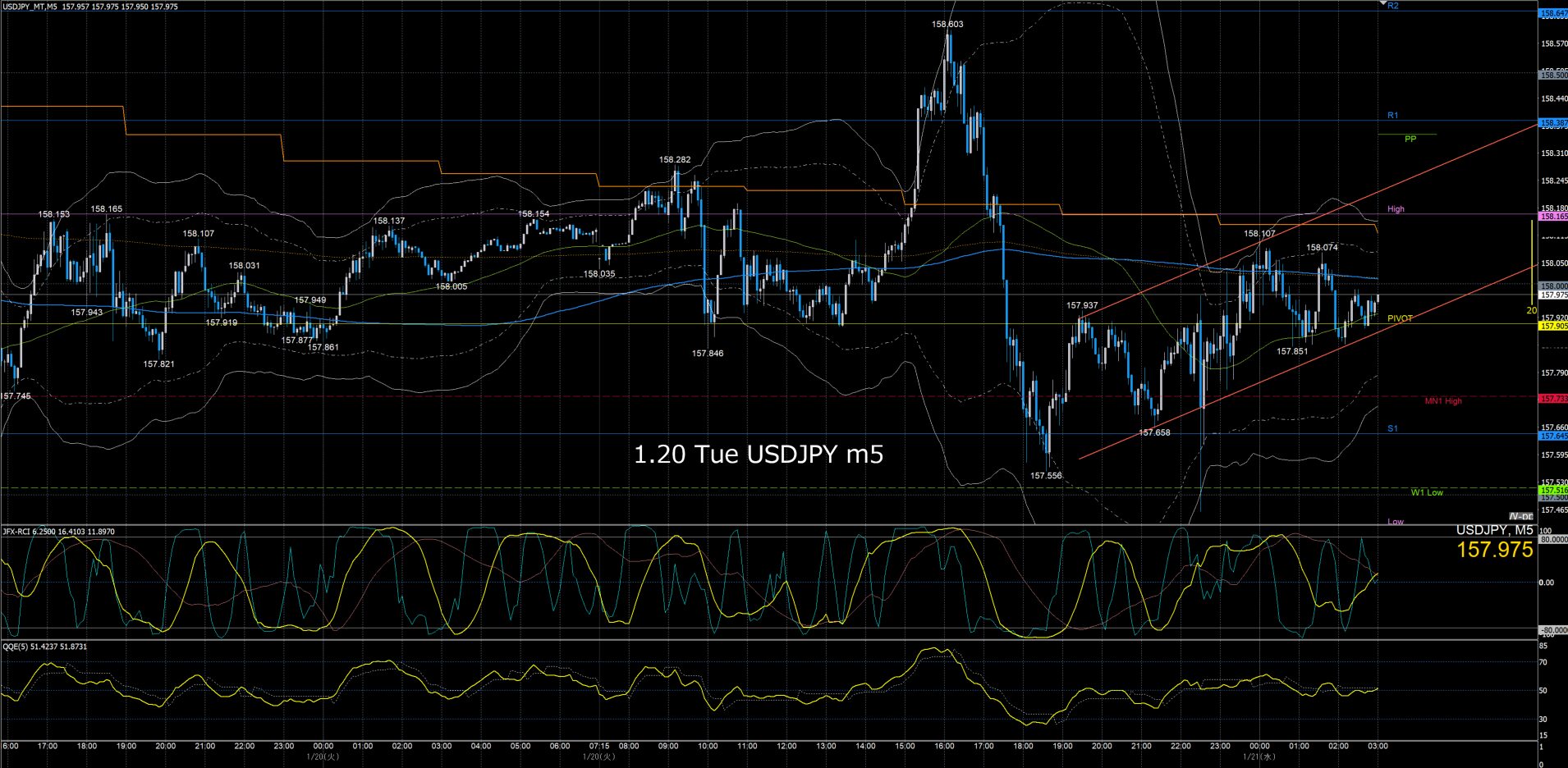Select the R1 resistance level label

pos(1392,116)
